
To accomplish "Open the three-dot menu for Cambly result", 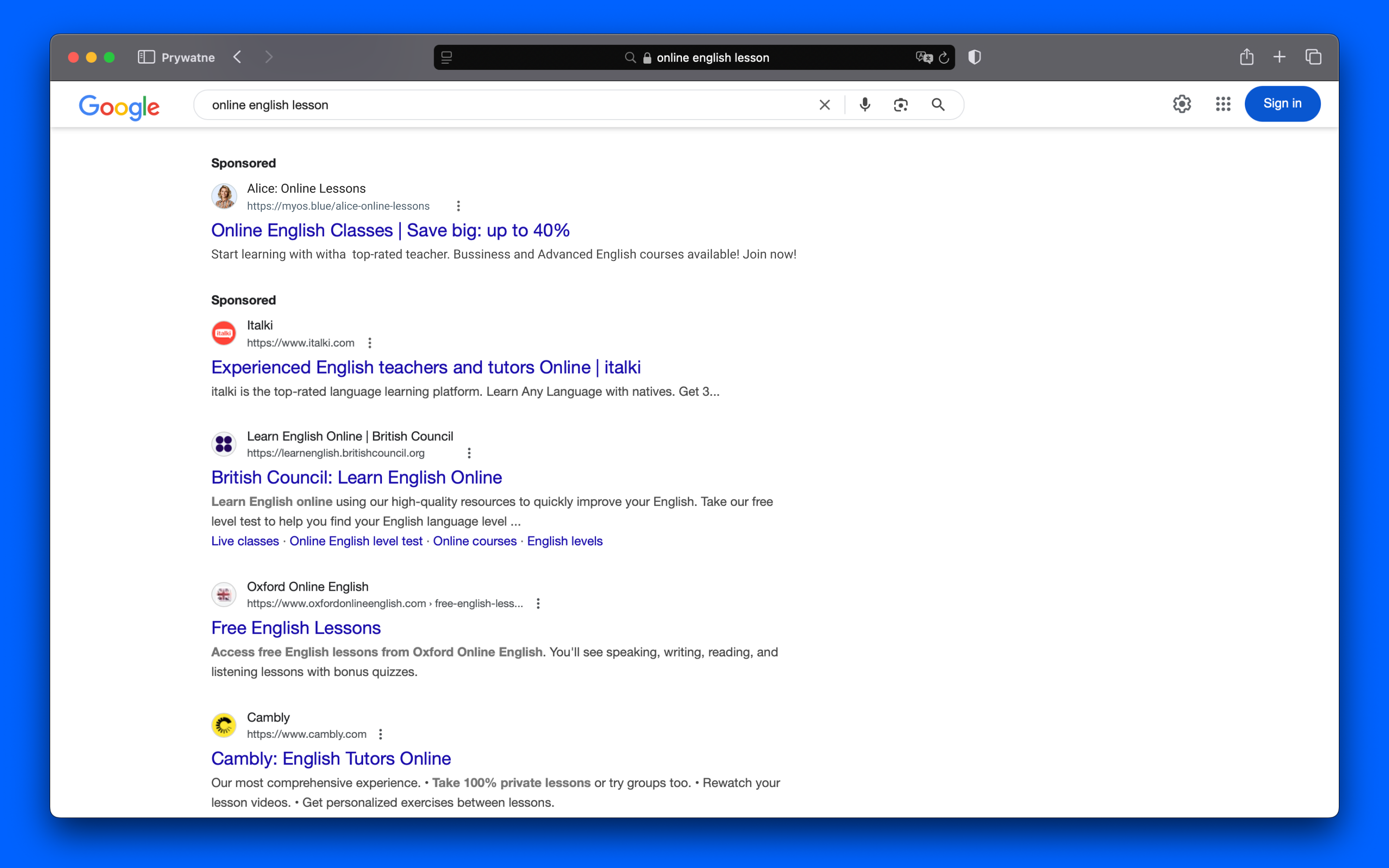I will pos(380,734).
